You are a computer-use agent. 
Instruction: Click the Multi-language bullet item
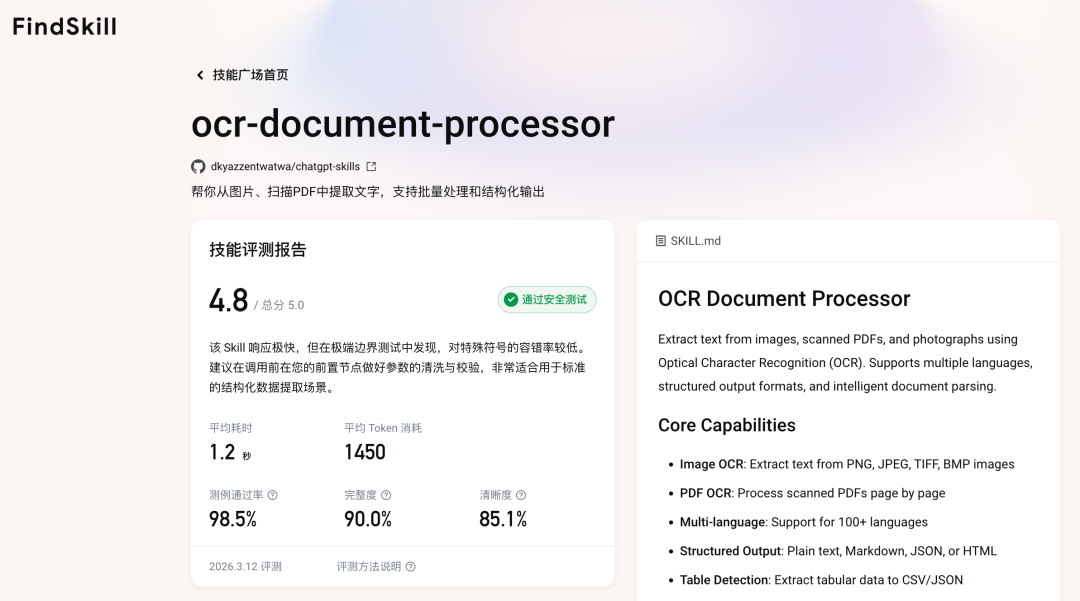point(803,523)
